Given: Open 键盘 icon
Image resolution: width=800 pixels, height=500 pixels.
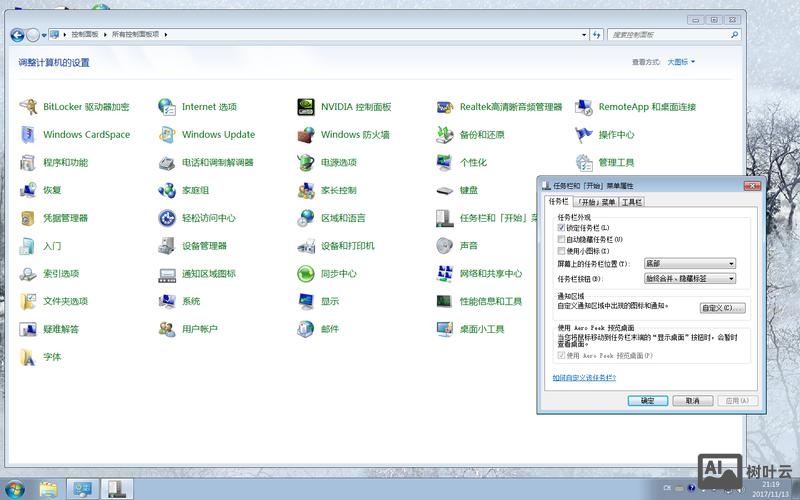Looking at the screenshot, I should 445,190.
